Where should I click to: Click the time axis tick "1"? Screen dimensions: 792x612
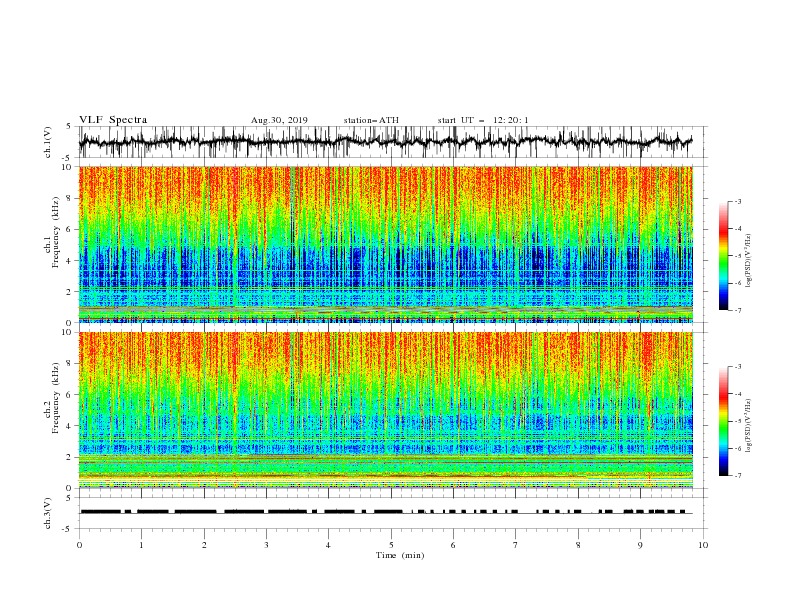pos(141,545)
